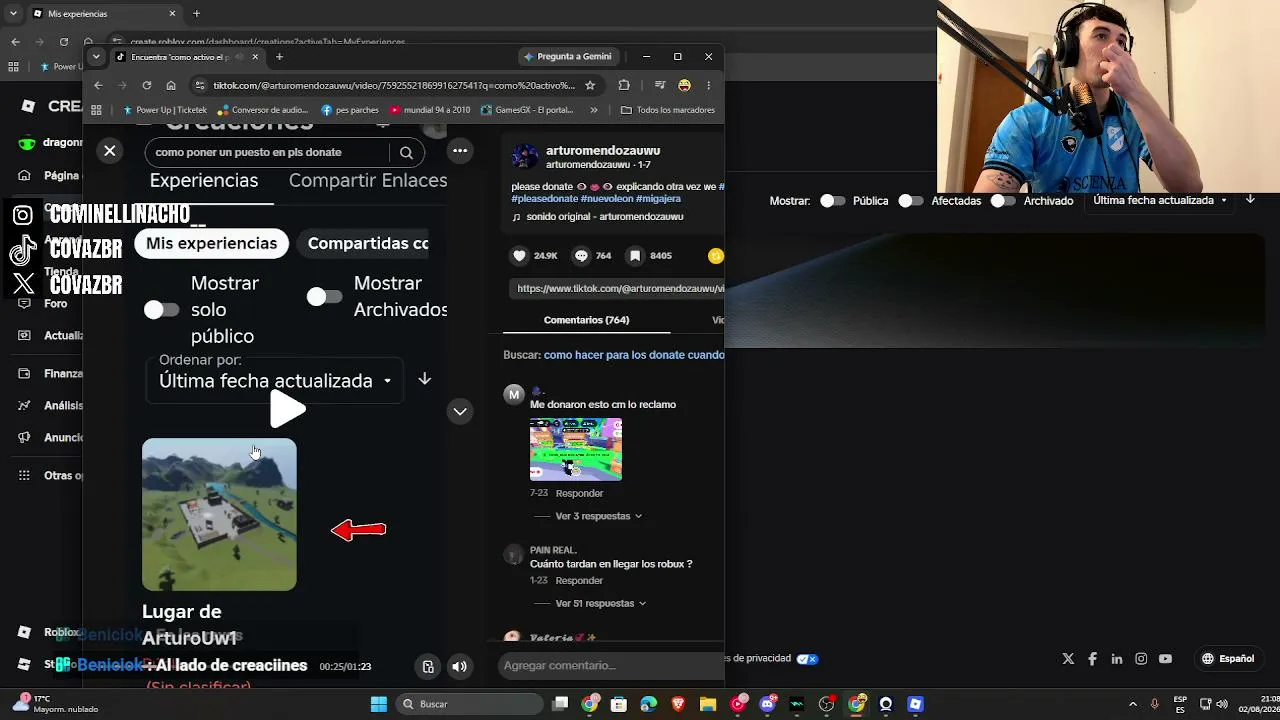This screenshot has height=720, width=1280.
Task: Click the yellow repost share icon
Action: 715,256
